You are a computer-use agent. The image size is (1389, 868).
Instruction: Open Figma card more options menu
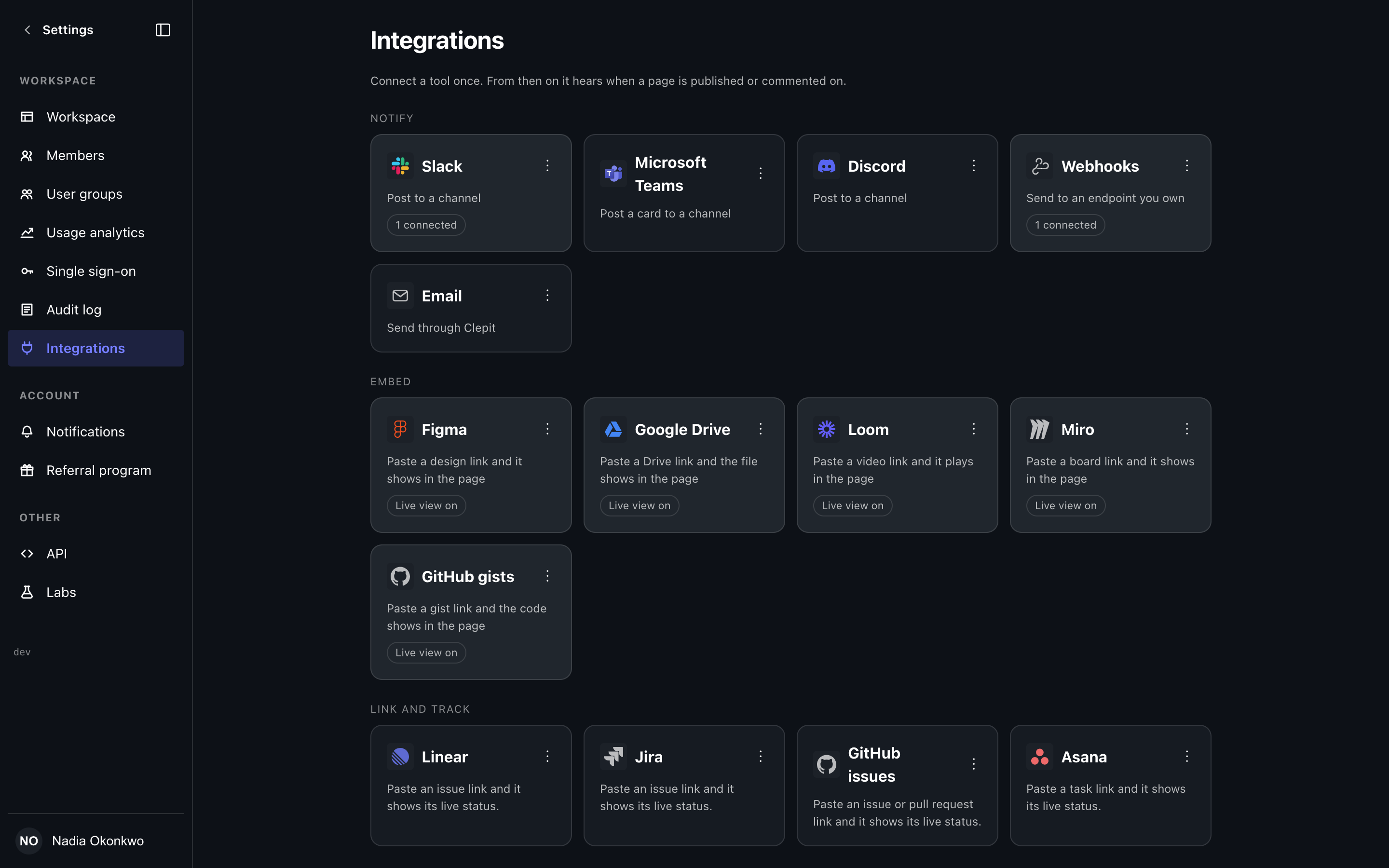point(547,429)
